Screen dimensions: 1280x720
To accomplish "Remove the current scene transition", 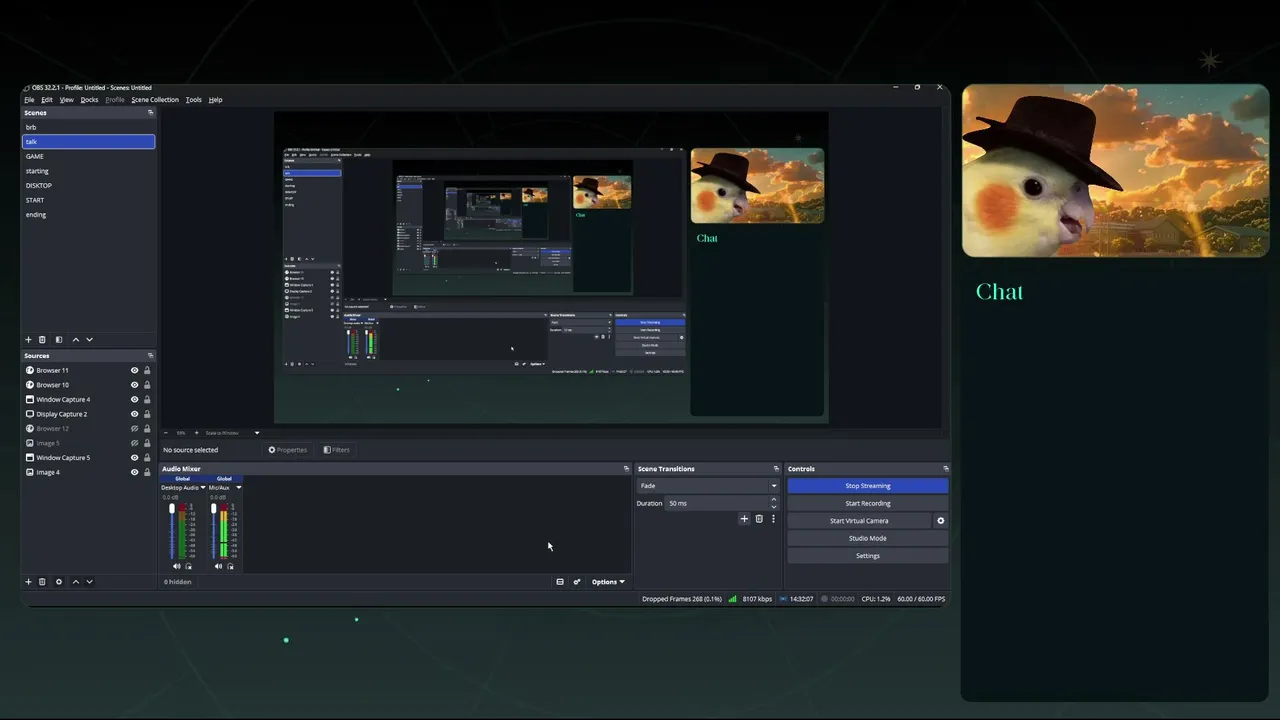I will (759, 519).
